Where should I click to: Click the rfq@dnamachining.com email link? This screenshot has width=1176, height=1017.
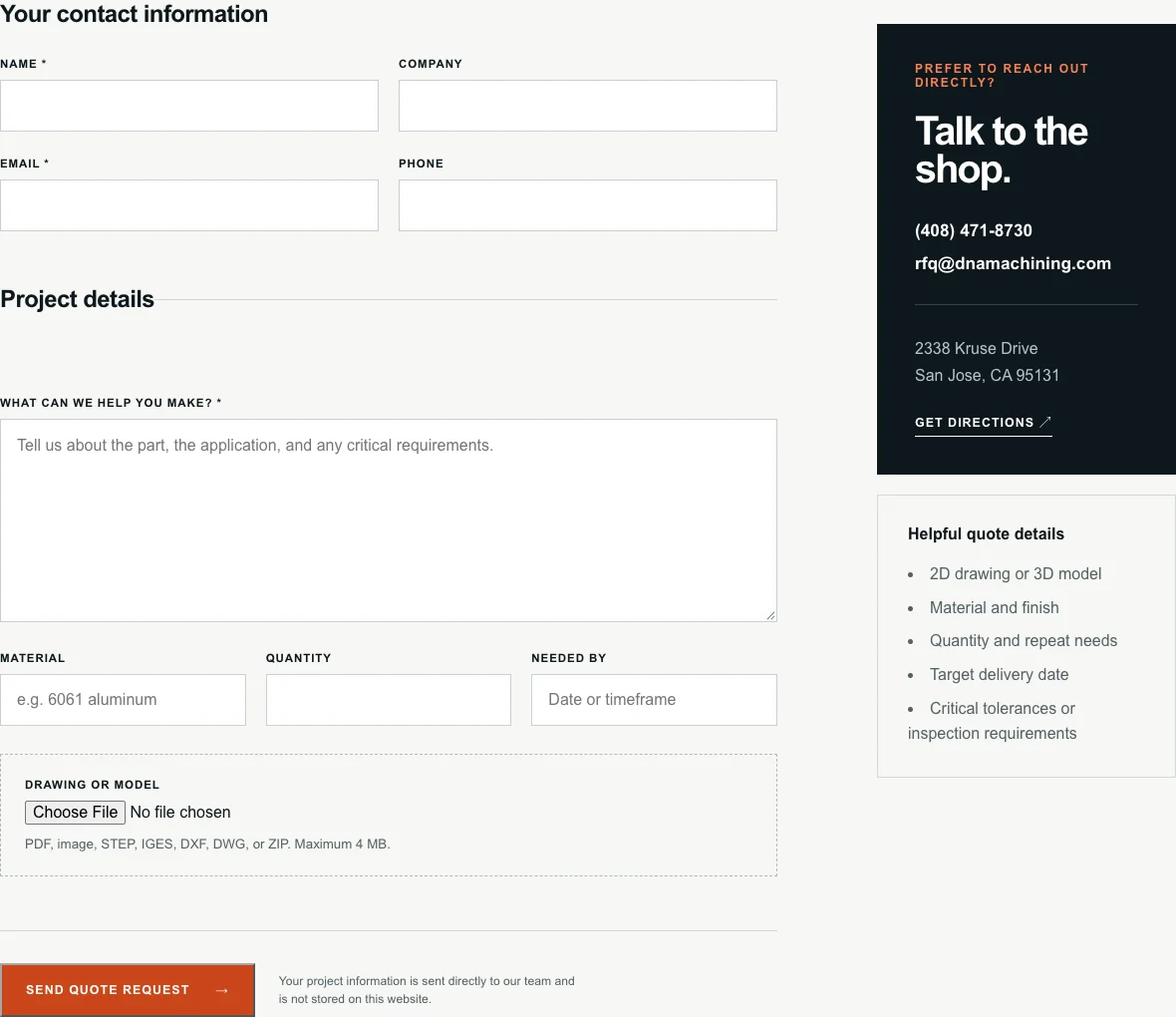coord(1013,263)
